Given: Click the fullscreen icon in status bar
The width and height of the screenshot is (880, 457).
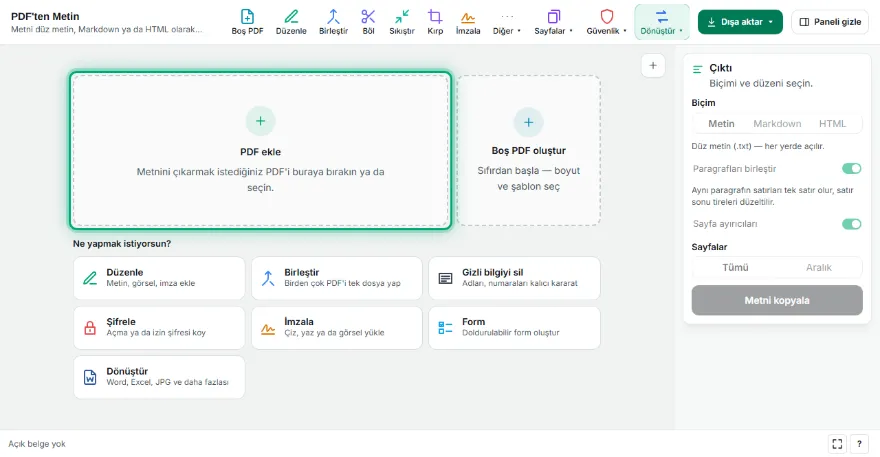Looking at the screenshot, I should 837,444.
